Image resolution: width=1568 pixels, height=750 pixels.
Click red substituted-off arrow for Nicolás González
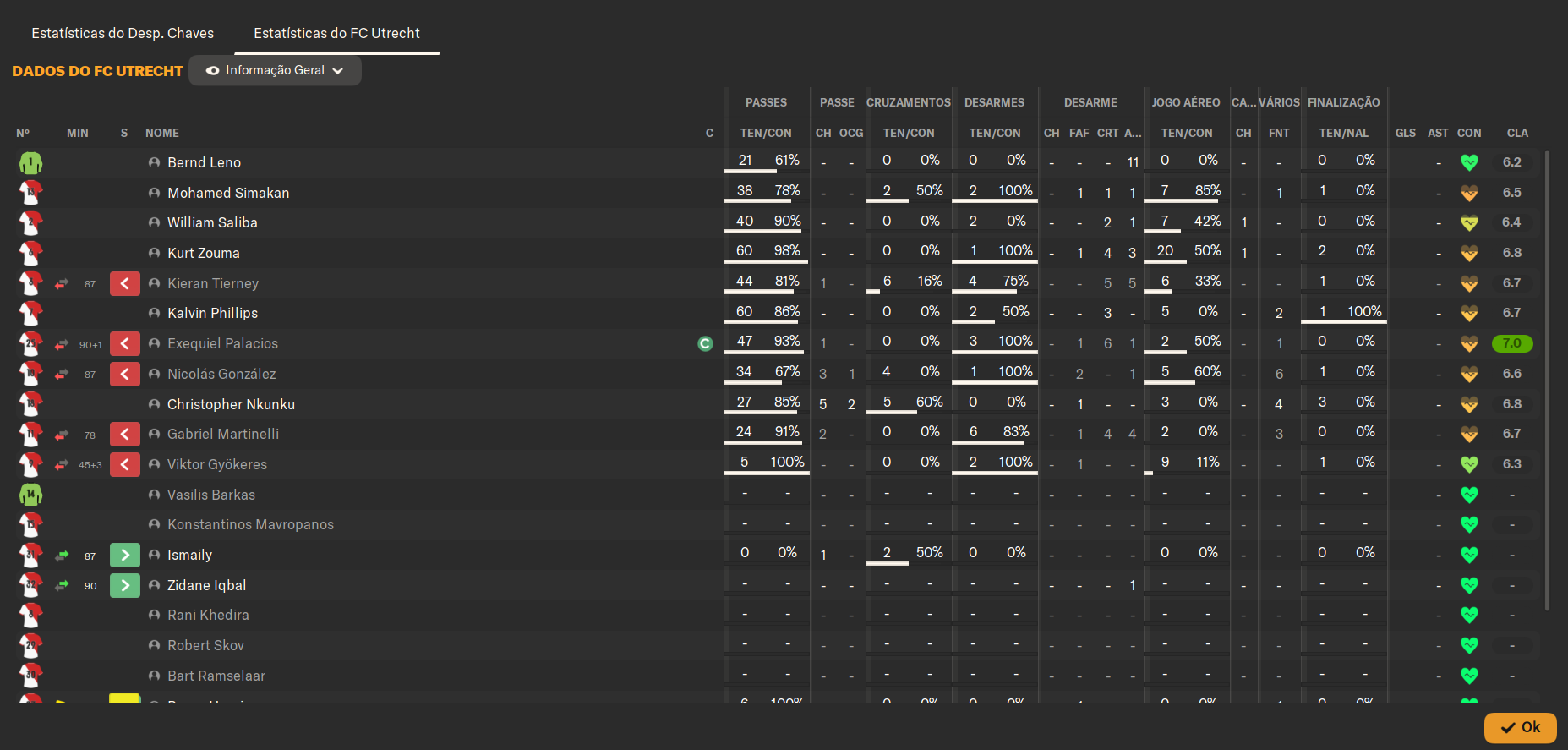coord(125,374)
